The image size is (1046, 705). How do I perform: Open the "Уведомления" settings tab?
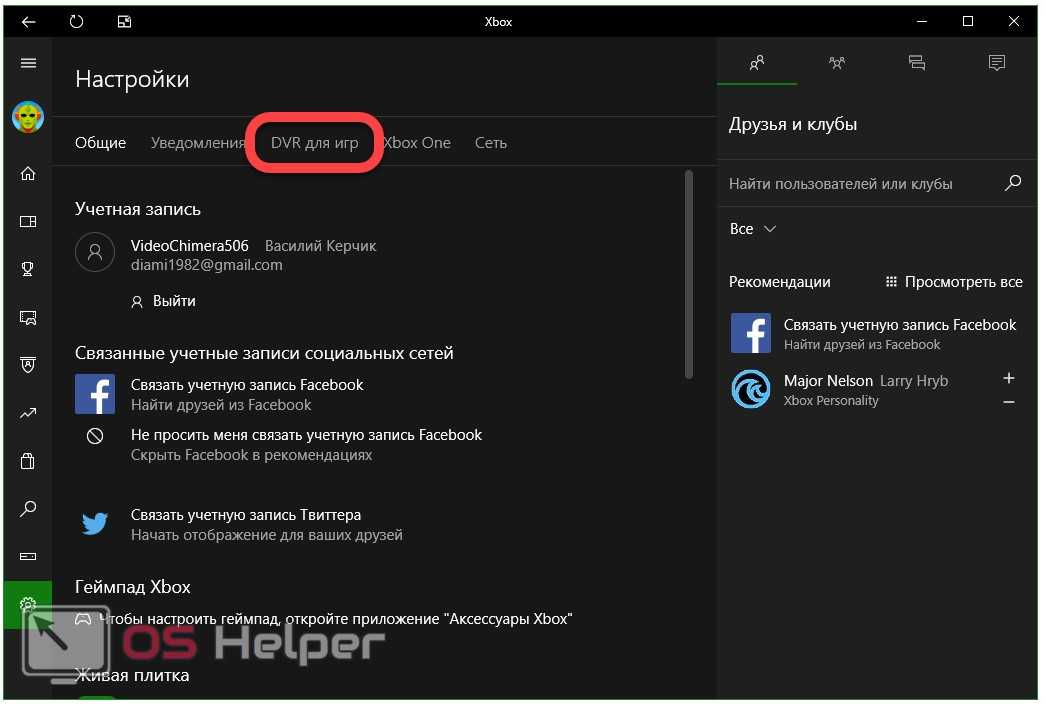click(197, 143)
